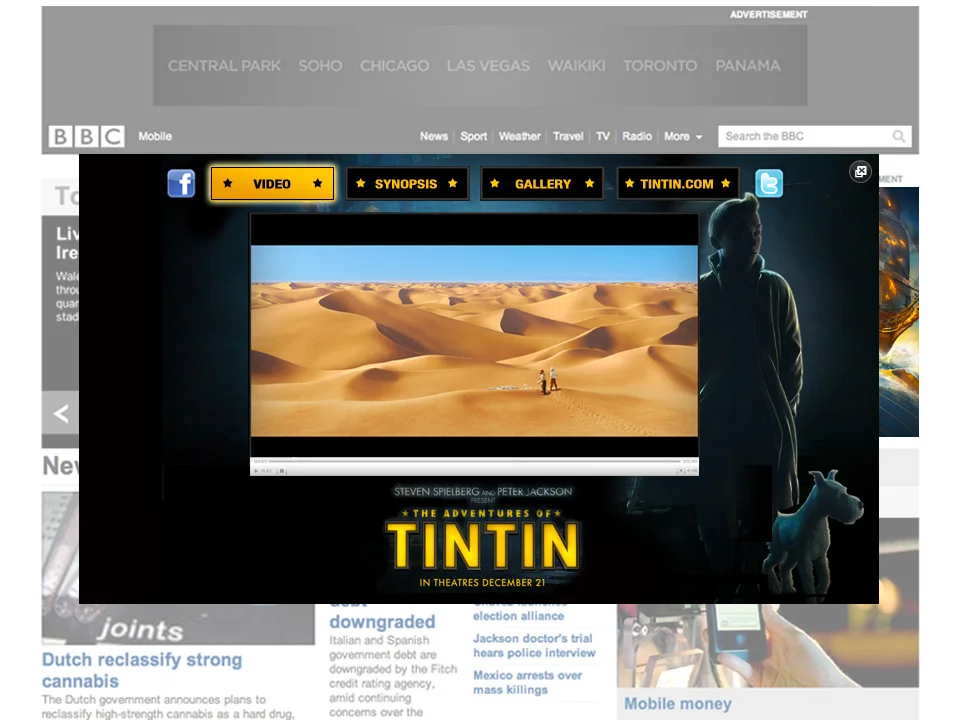
Task: Stop the trailer with stop button
Action: 282,471
